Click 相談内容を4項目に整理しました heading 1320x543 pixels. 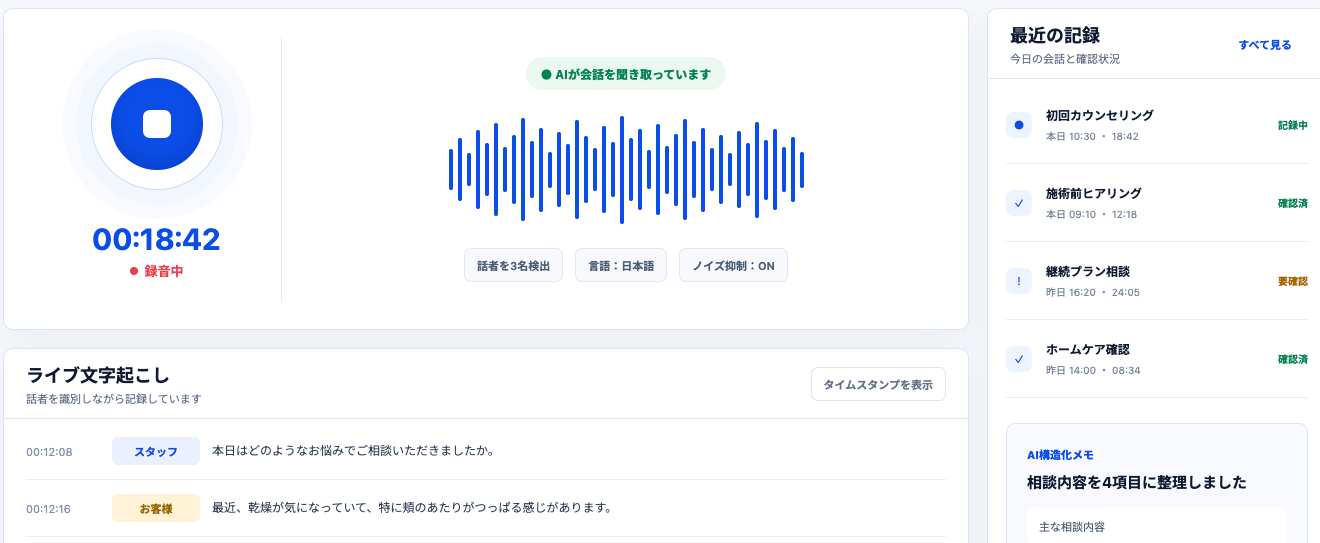click(x=1137, y=483)
